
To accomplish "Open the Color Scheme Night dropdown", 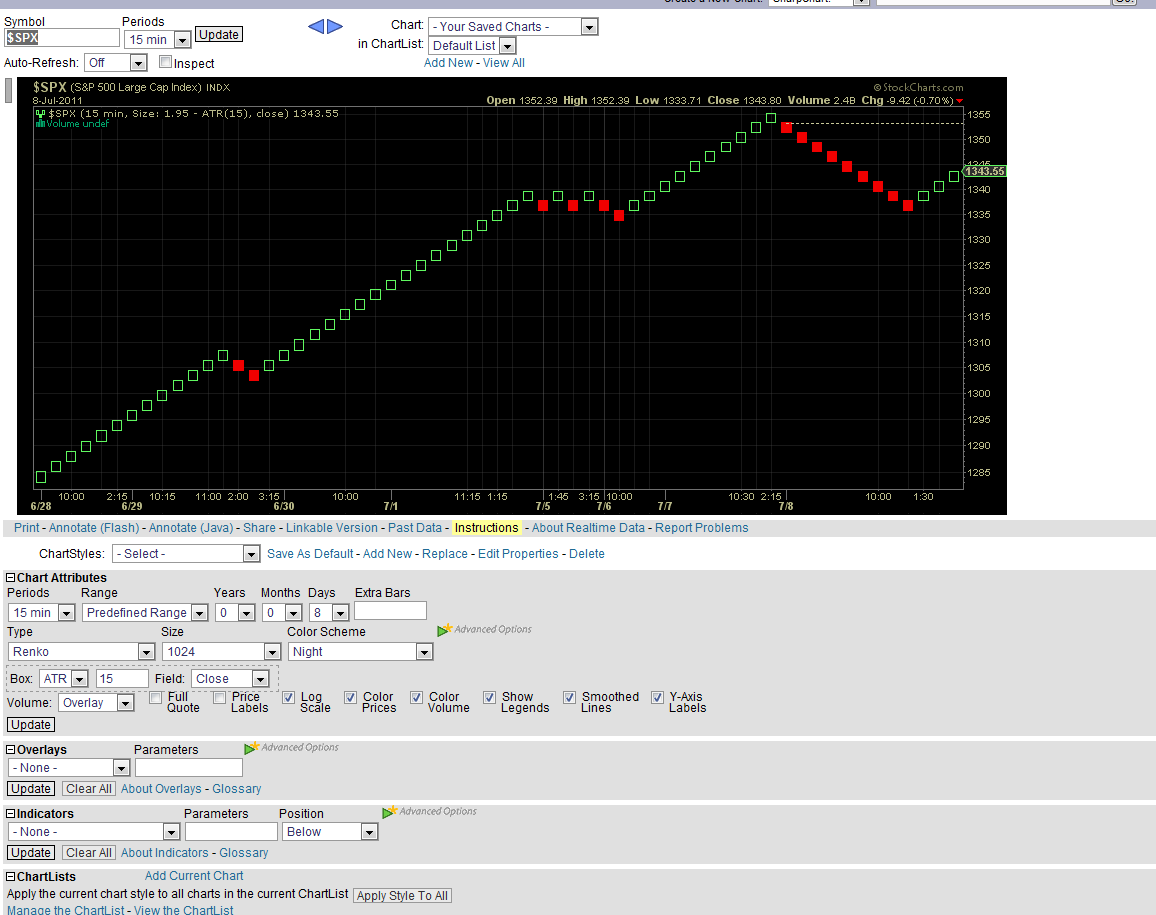I will point(361,652).
